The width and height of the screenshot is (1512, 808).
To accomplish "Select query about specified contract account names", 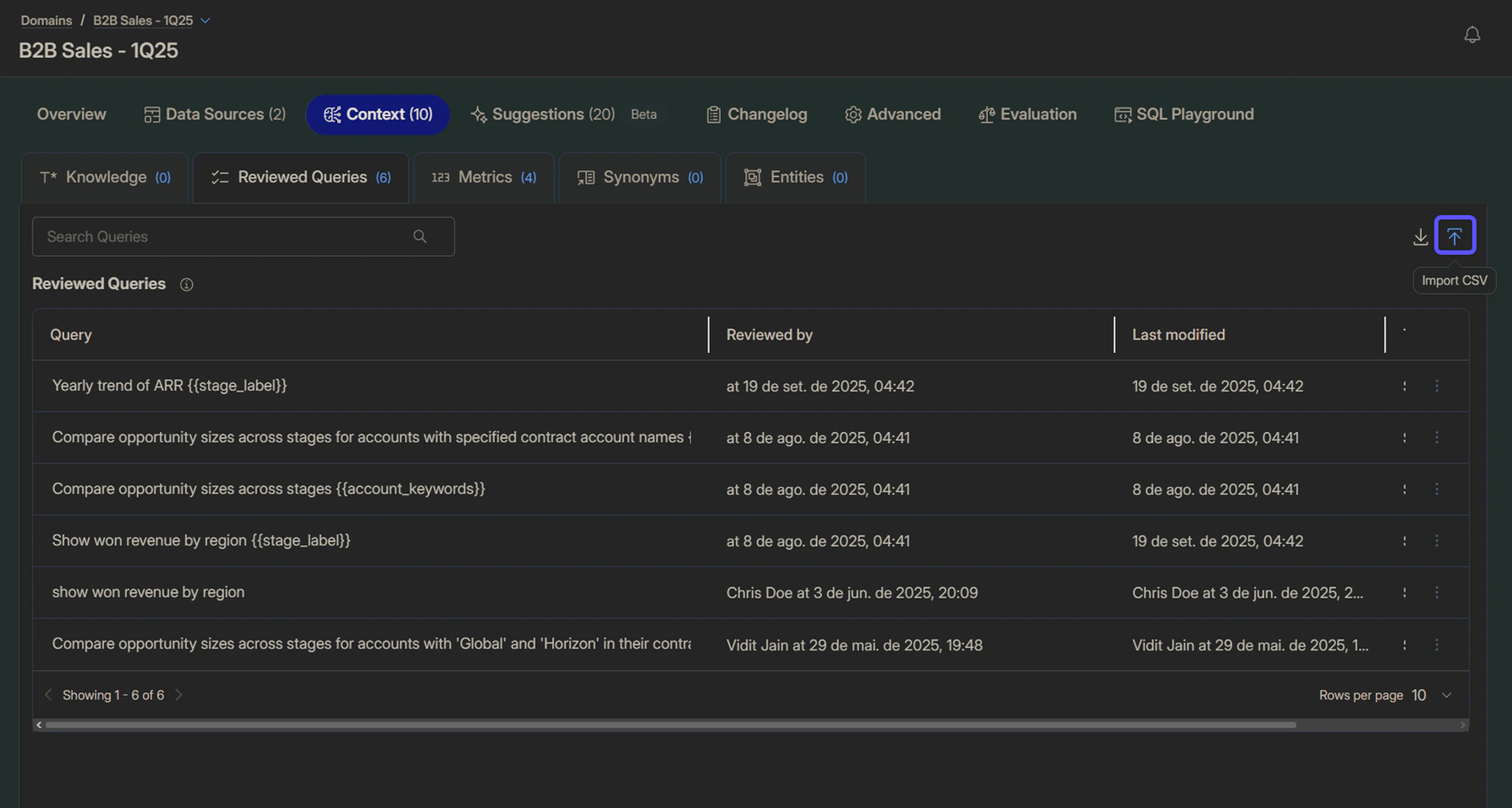I will 371,437.
